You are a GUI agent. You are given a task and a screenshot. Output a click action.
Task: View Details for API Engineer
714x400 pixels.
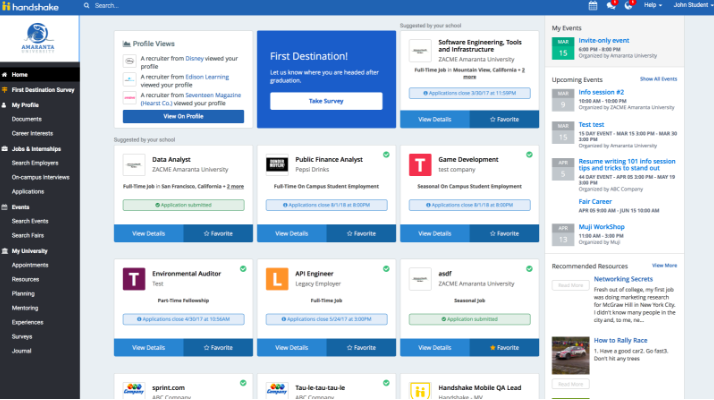point(292,347)
